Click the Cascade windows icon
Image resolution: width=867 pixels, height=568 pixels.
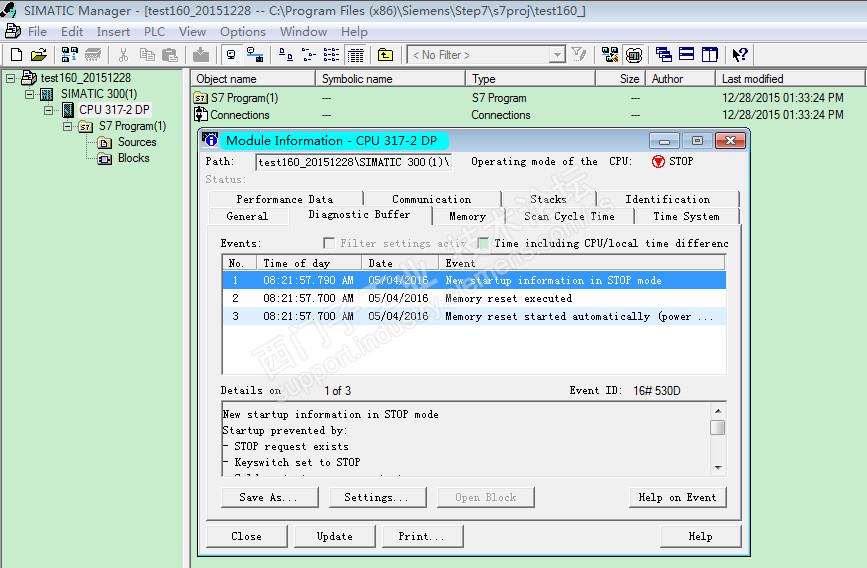664,55
